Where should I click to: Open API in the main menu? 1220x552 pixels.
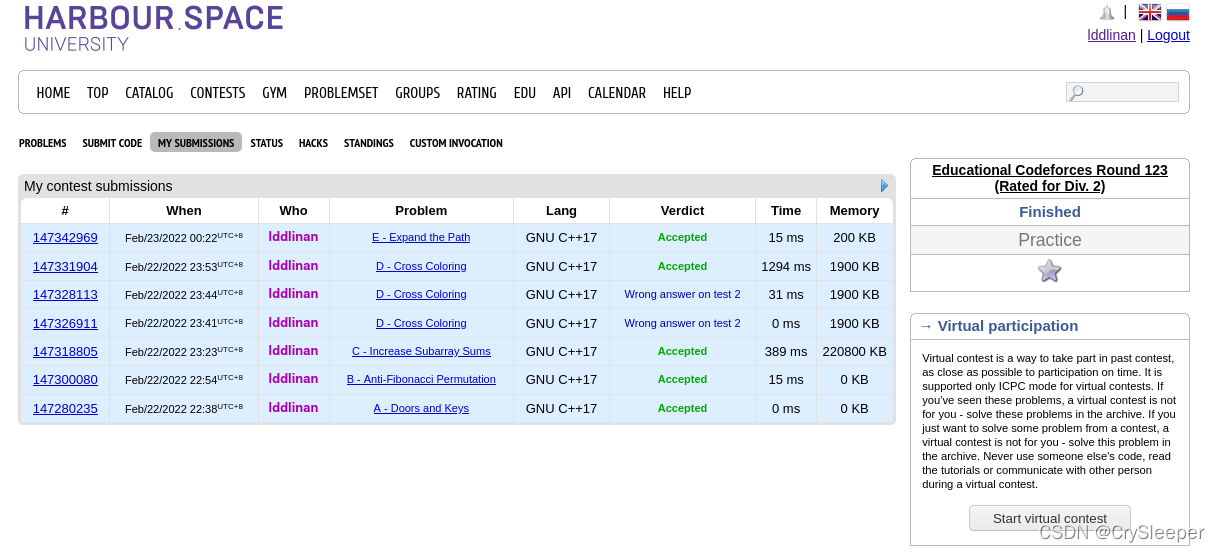[562, 93]
